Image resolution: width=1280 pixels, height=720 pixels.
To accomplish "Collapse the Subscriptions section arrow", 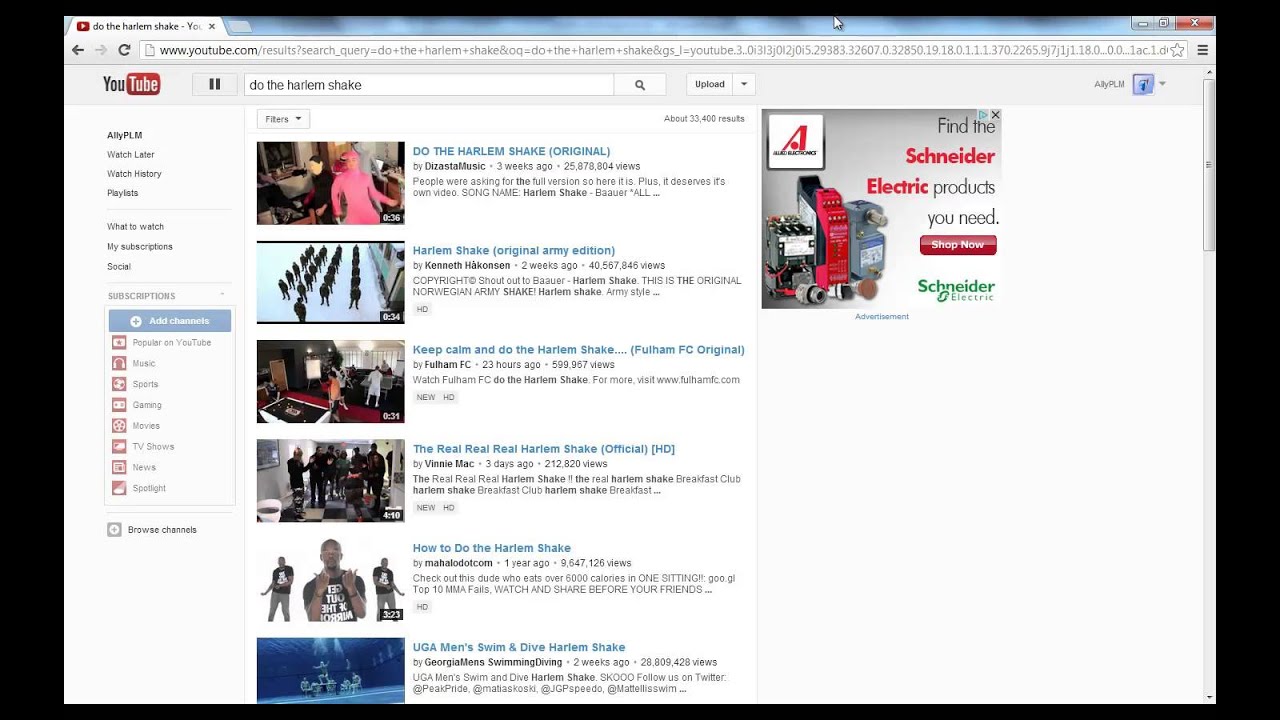I will point(222,295).
